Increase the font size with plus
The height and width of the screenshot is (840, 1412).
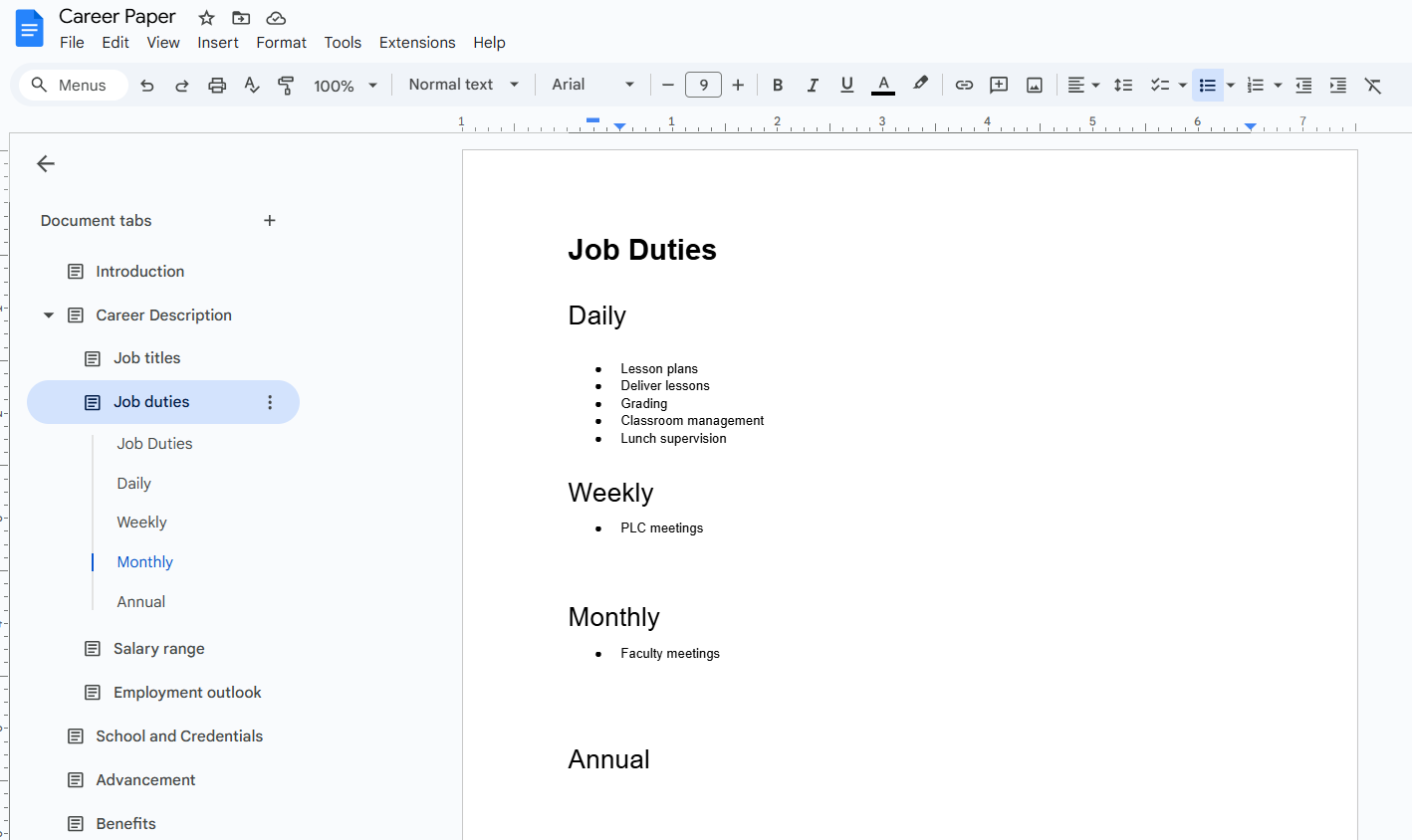pyautogui.click(x=738, y=86)
